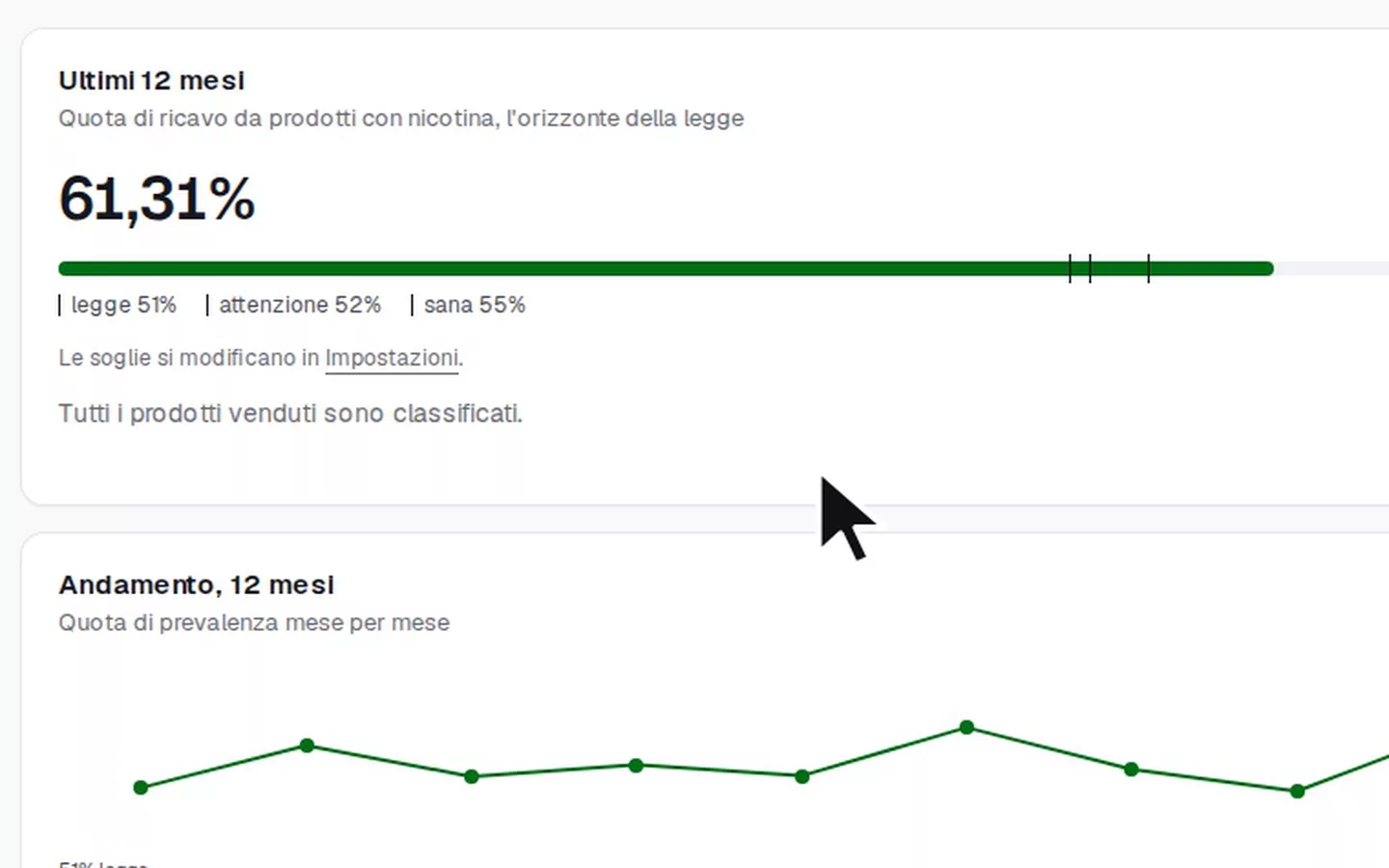Click 'Tutti i prodotti venduti sono classificati' text
This screenshot has width=1389, height=868.
coord(290,414)
